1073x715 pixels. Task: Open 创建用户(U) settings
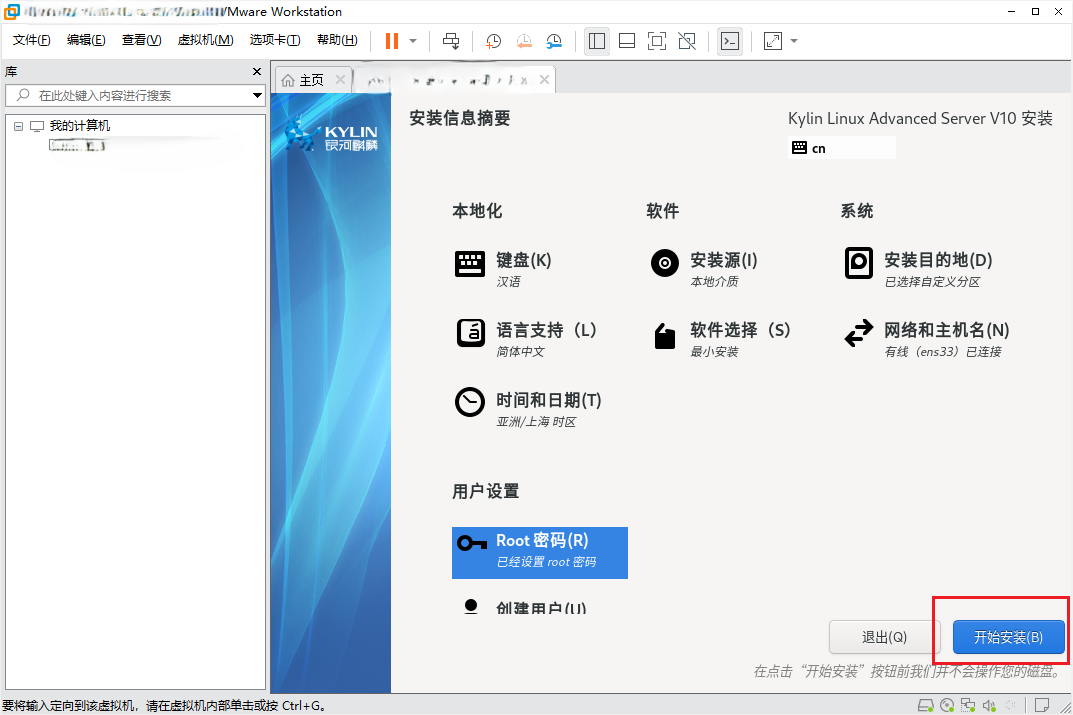(x=541, y=608)
